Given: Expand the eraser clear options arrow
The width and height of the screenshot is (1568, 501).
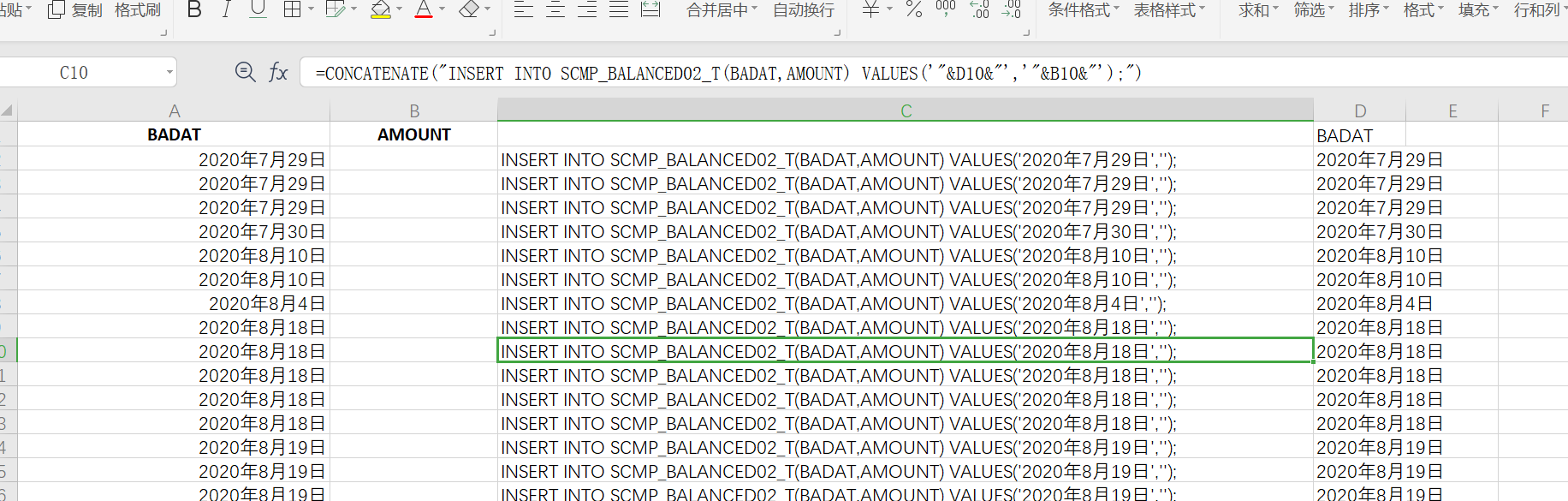Looking at the screenshot, I should click(x=488, y=9).
